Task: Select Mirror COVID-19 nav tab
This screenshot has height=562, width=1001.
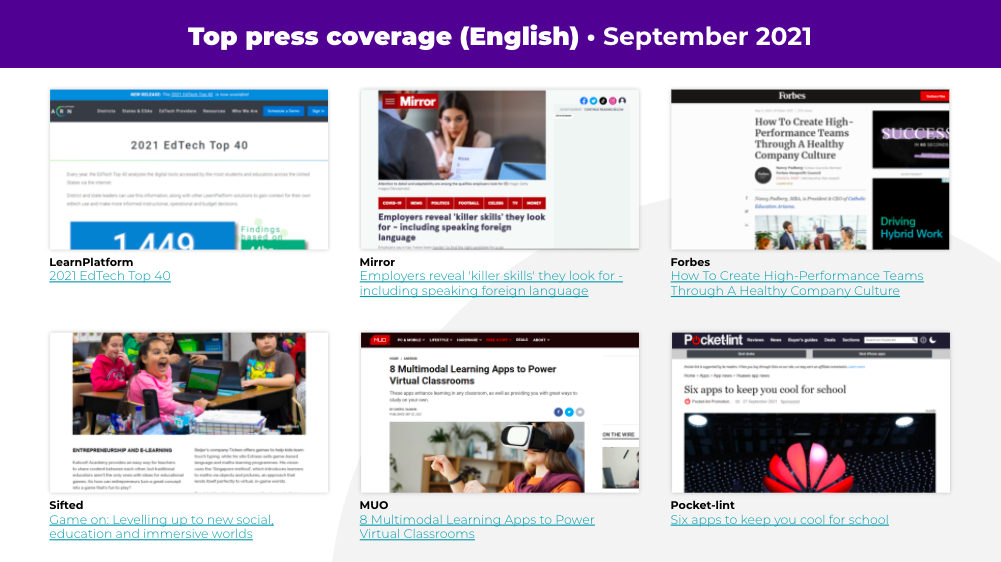Action: (x=391, y=203)
